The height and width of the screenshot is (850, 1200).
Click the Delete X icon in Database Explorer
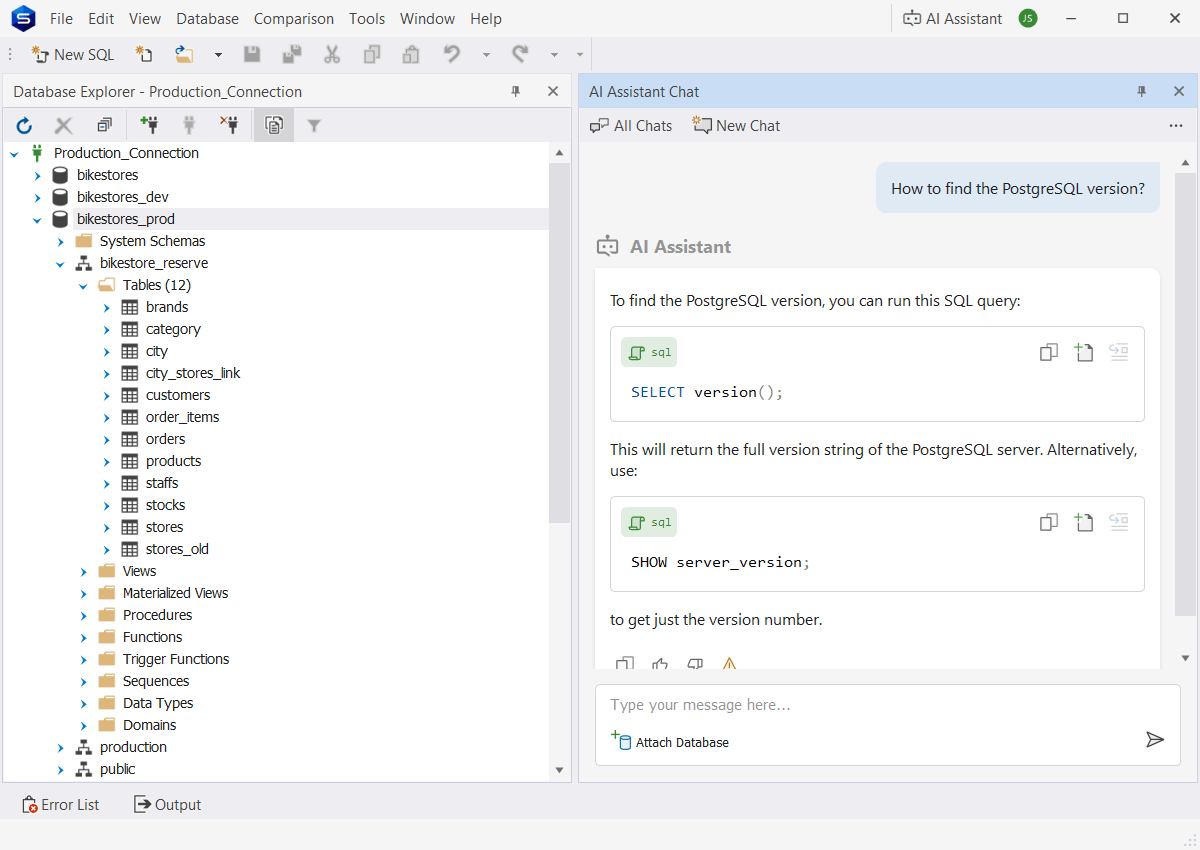point(64,125)
